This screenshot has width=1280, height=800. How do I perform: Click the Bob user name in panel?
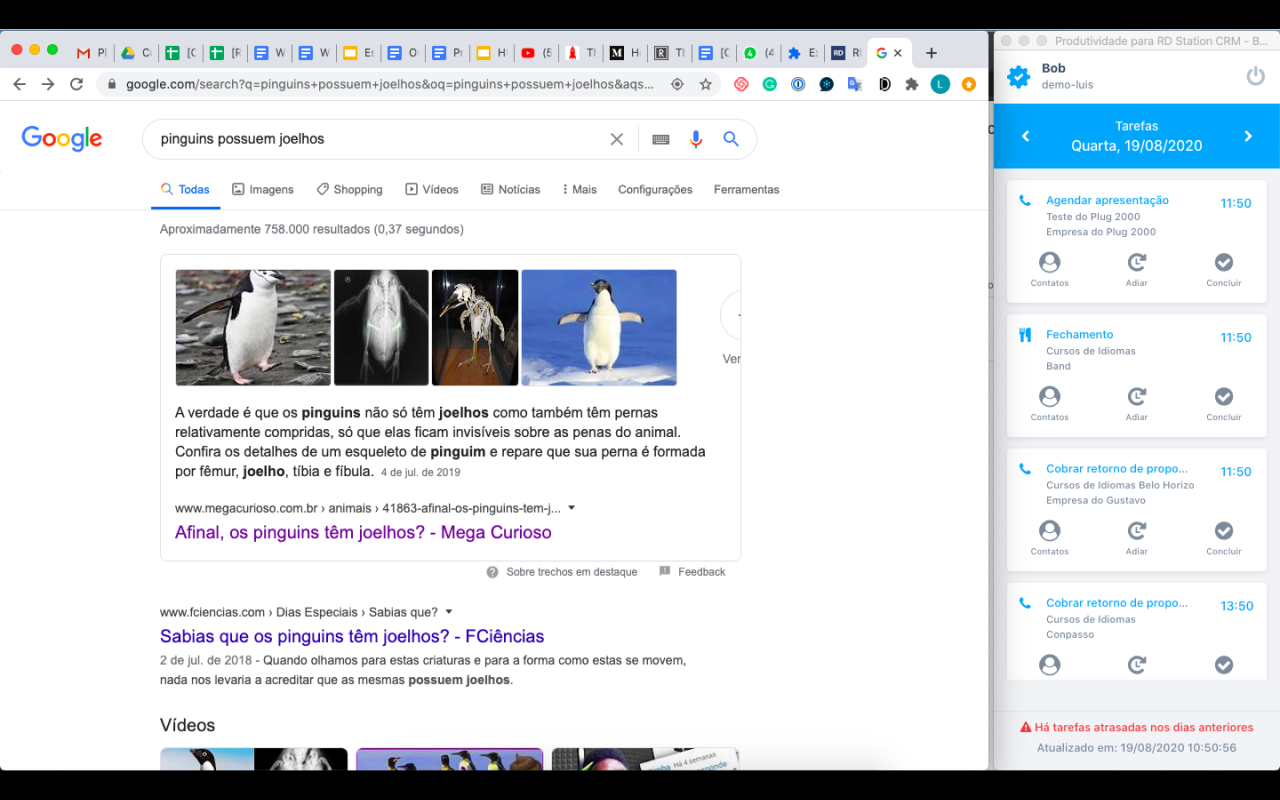[1053, 68]
